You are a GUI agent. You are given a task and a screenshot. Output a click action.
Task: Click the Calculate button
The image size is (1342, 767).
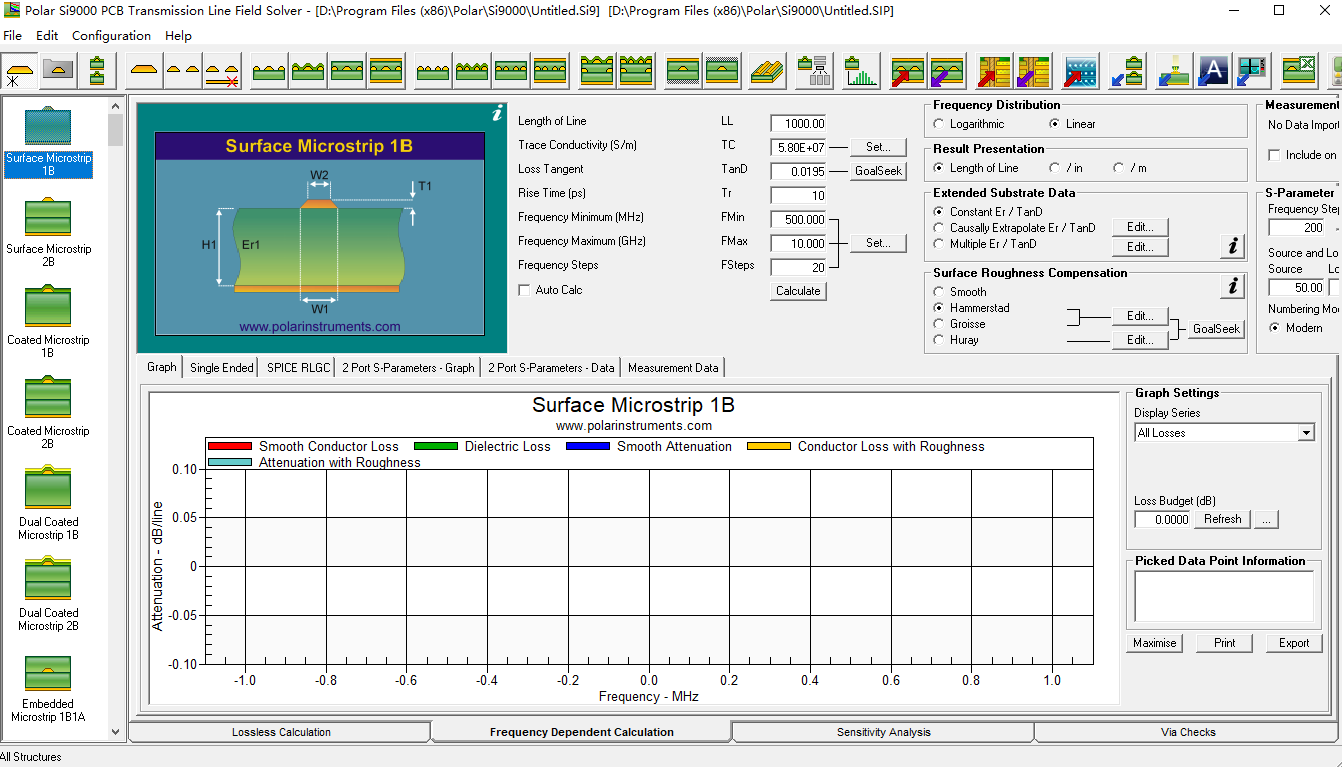click(798, 291)
